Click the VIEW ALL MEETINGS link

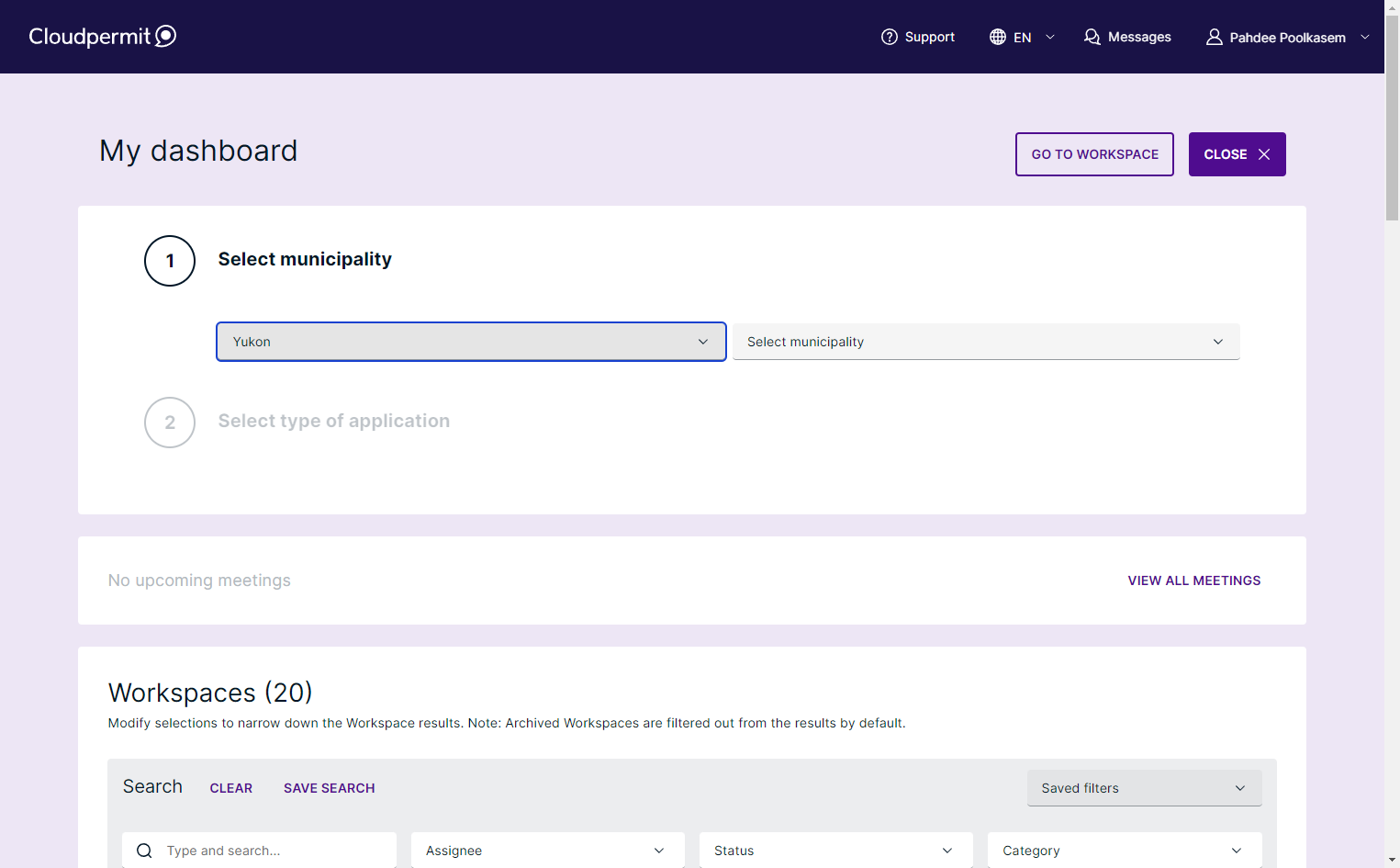pyautogui.click(x=1194, y=581)
